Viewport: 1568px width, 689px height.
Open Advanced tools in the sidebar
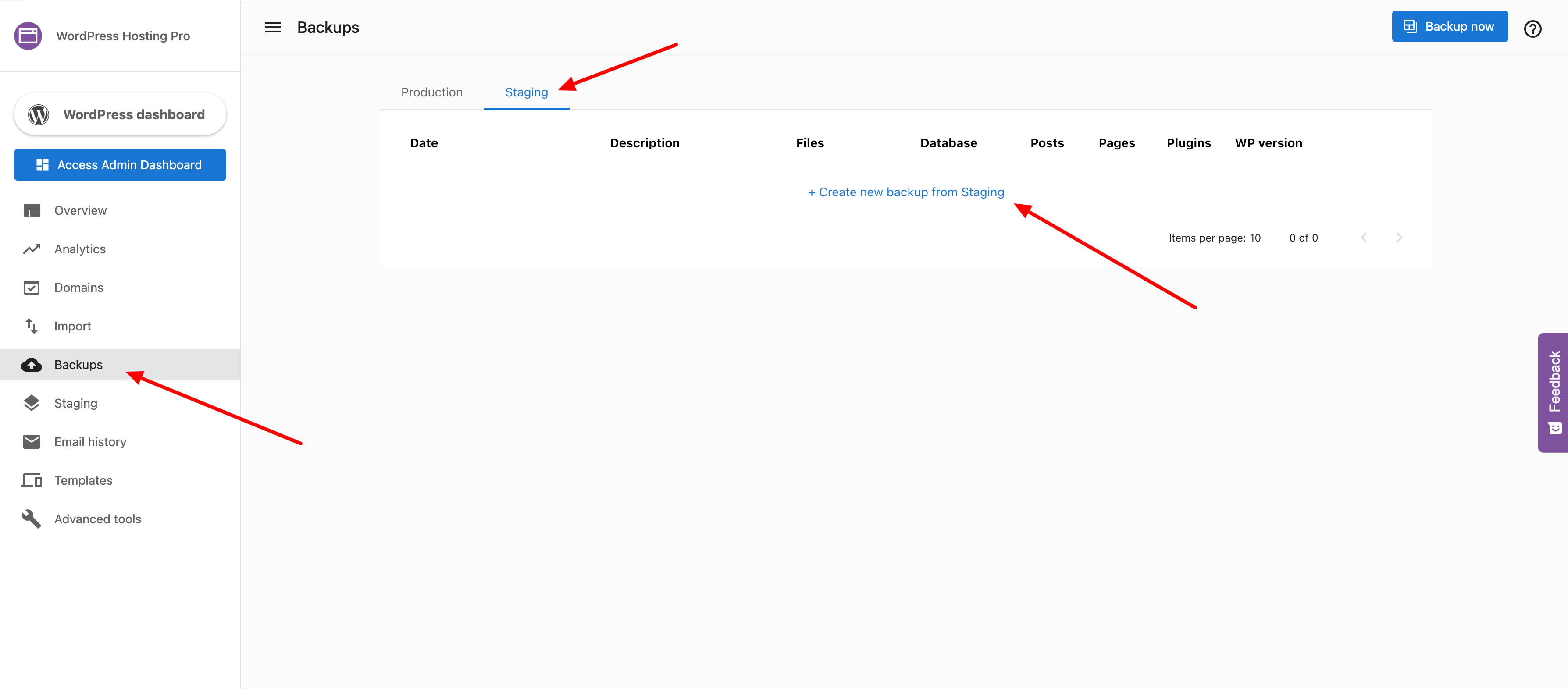tap(121, 519)
